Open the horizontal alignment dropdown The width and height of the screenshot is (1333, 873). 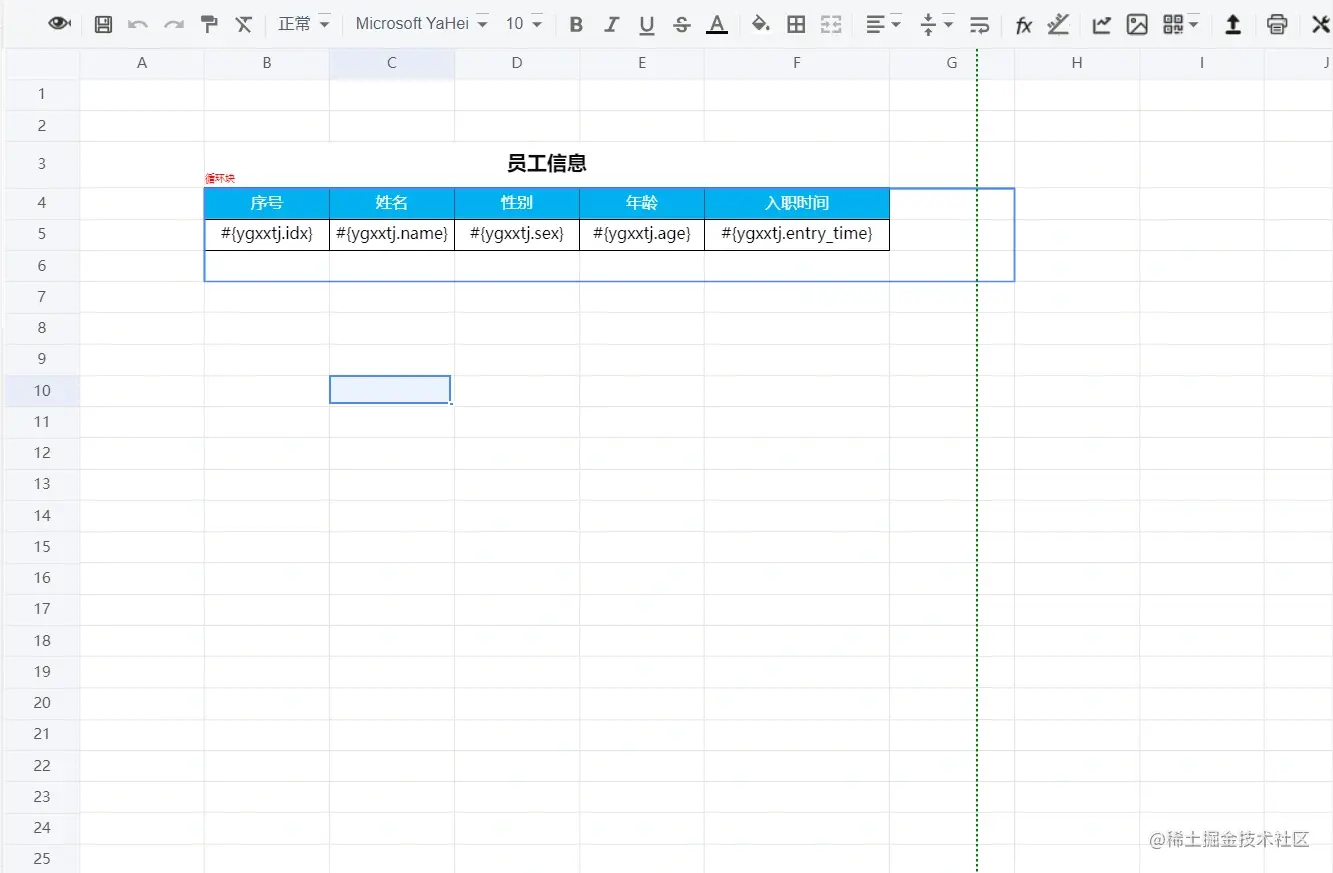pyautogui.click(x=882, y=24)
